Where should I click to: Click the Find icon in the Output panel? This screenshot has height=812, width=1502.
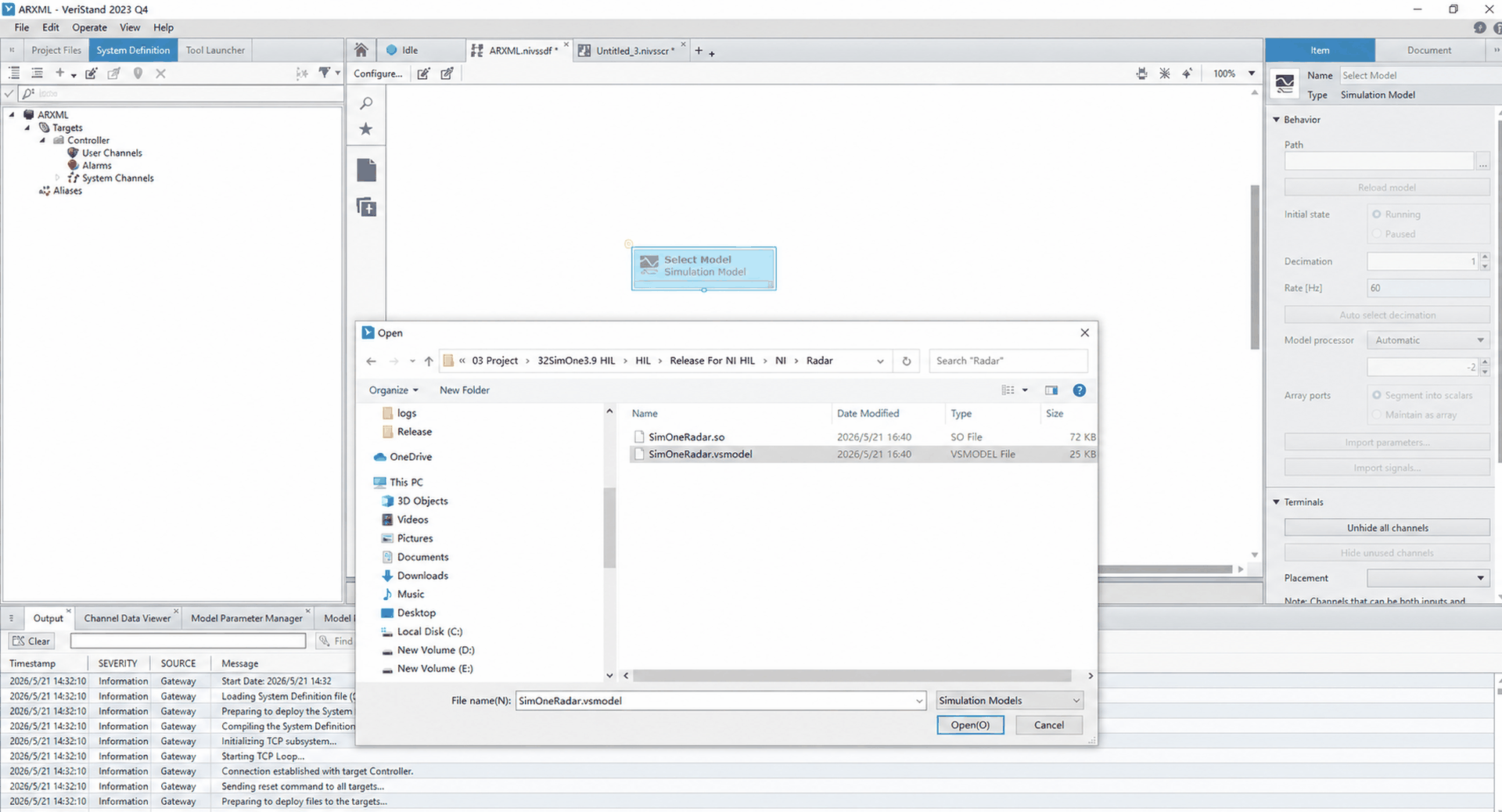pos(325,641)
